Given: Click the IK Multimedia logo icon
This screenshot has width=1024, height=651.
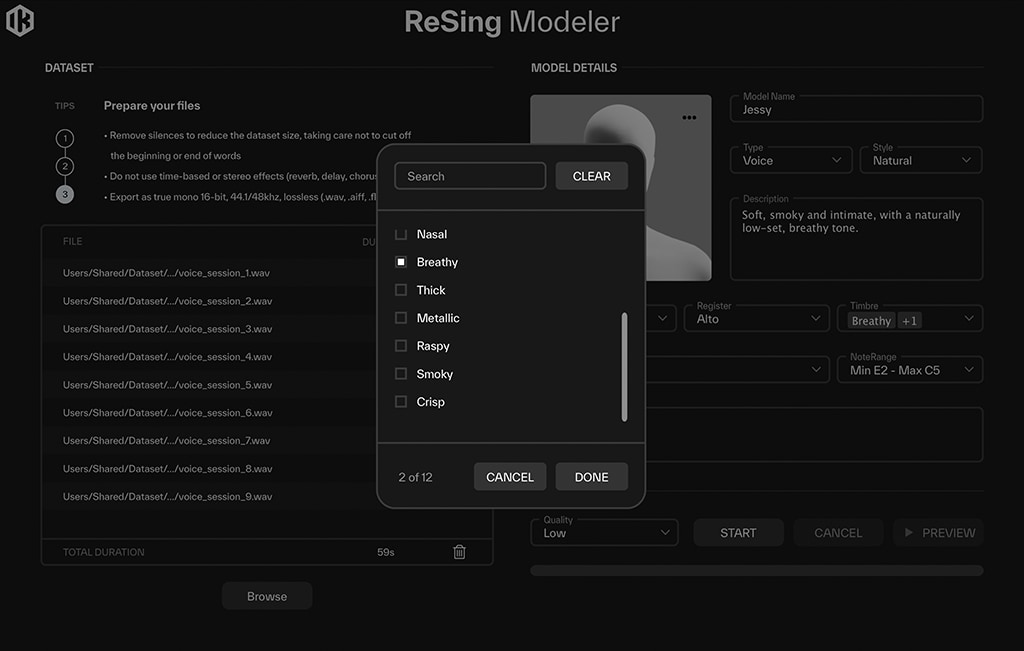Looking at the screenshot, I should (x=20, y=20).
